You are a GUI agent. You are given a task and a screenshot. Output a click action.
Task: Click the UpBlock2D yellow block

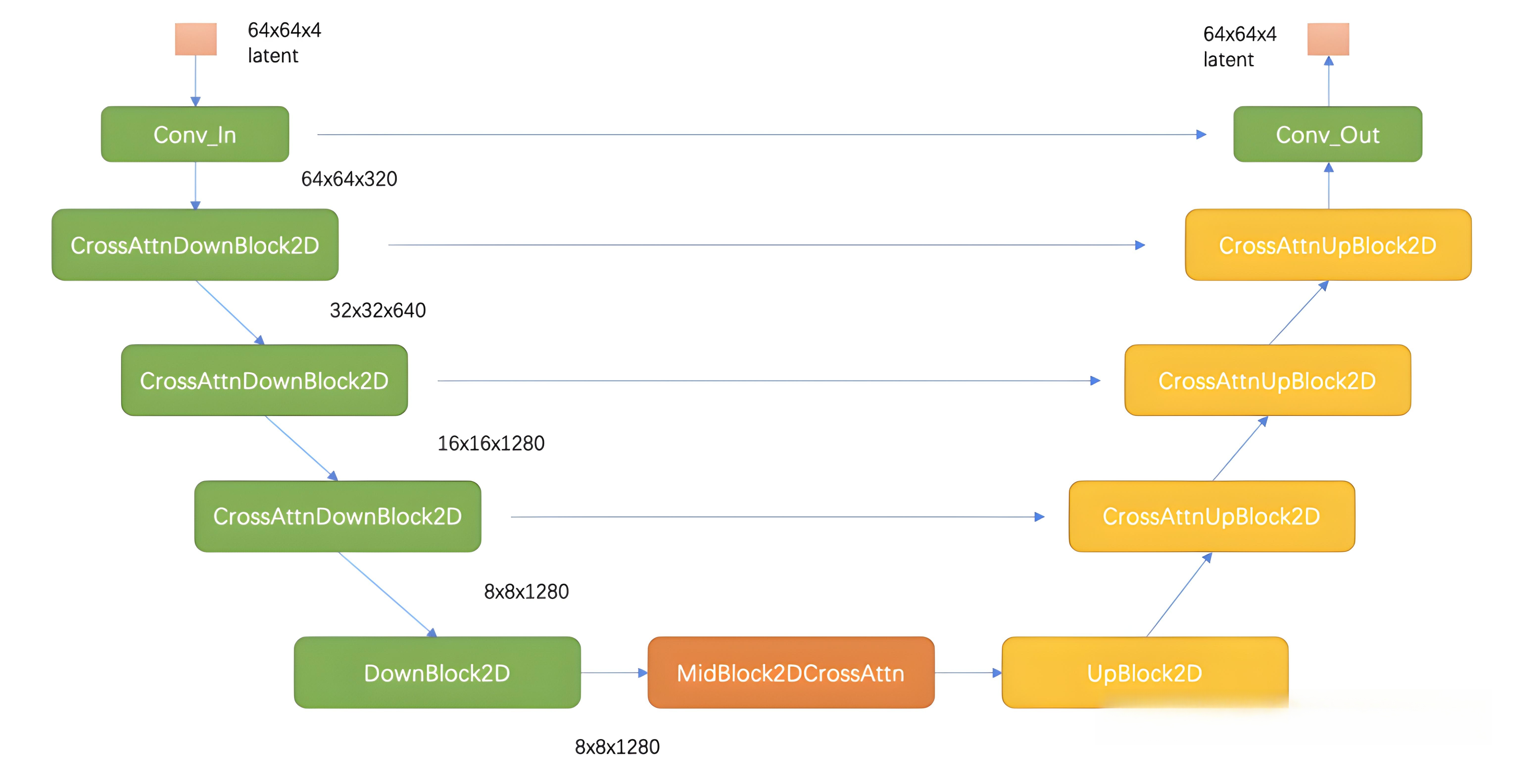point(1145,672)
